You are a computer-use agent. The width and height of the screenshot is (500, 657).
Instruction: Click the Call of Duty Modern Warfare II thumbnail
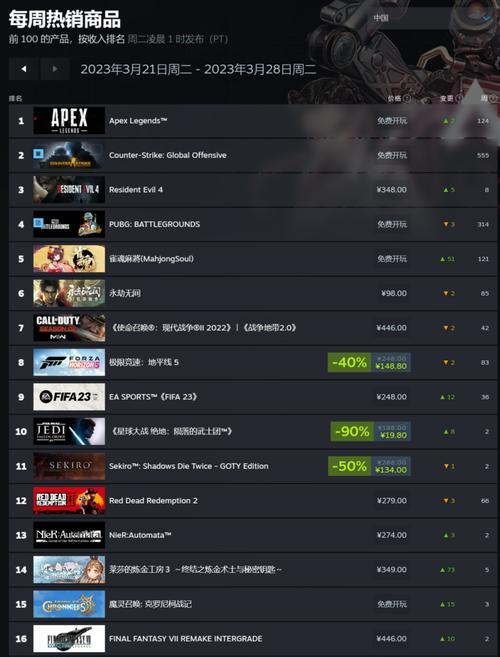tap(69, 328)
